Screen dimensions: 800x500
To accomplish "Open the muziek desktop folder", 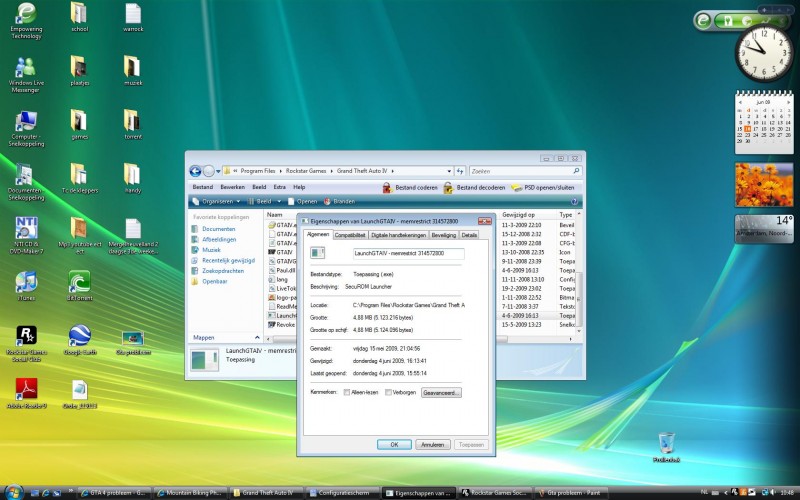I will (133, 70).
